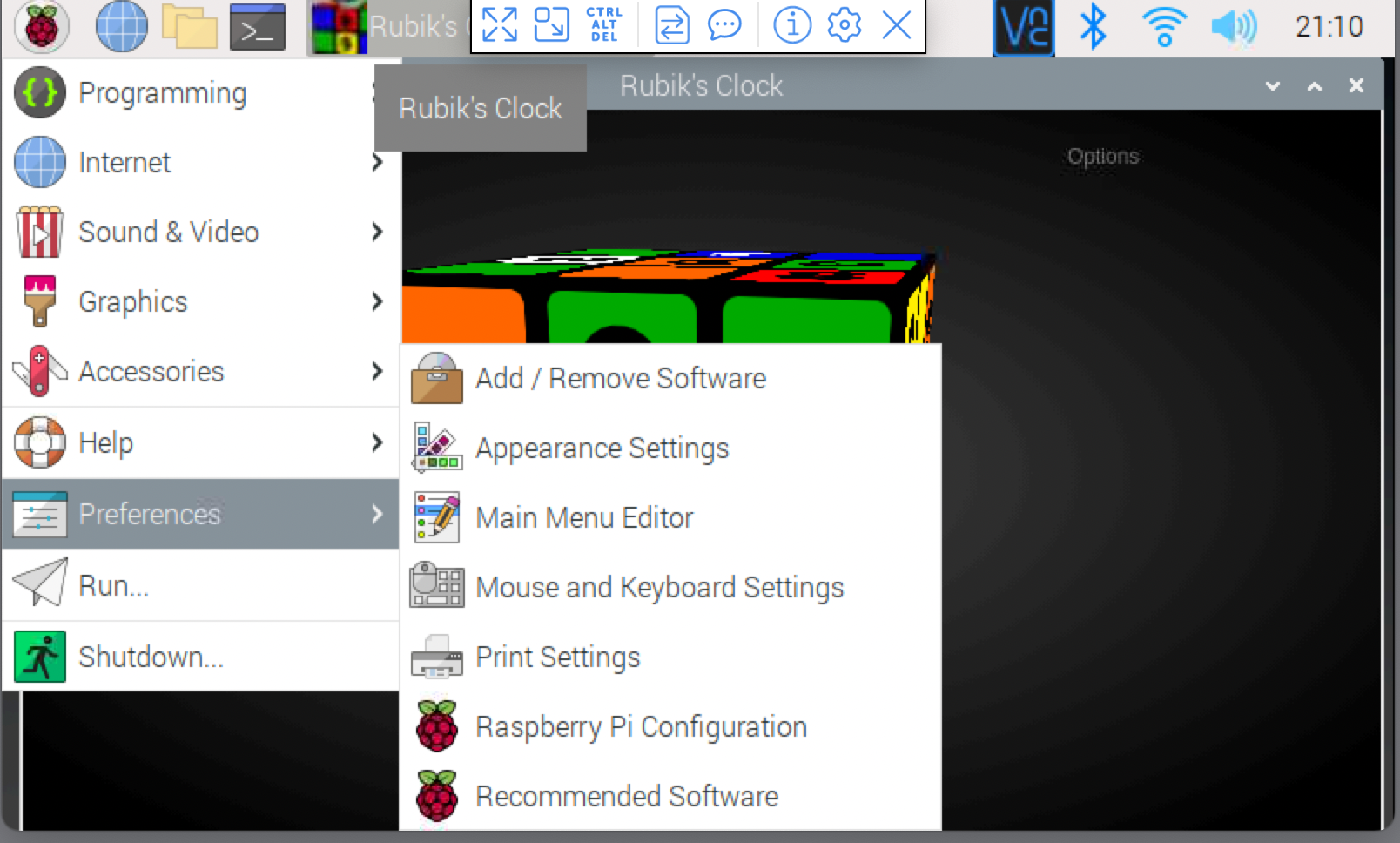Open the VNC file transfer icon
Image resolution: width=1400 pixels, height=843 pixels.
672,25
